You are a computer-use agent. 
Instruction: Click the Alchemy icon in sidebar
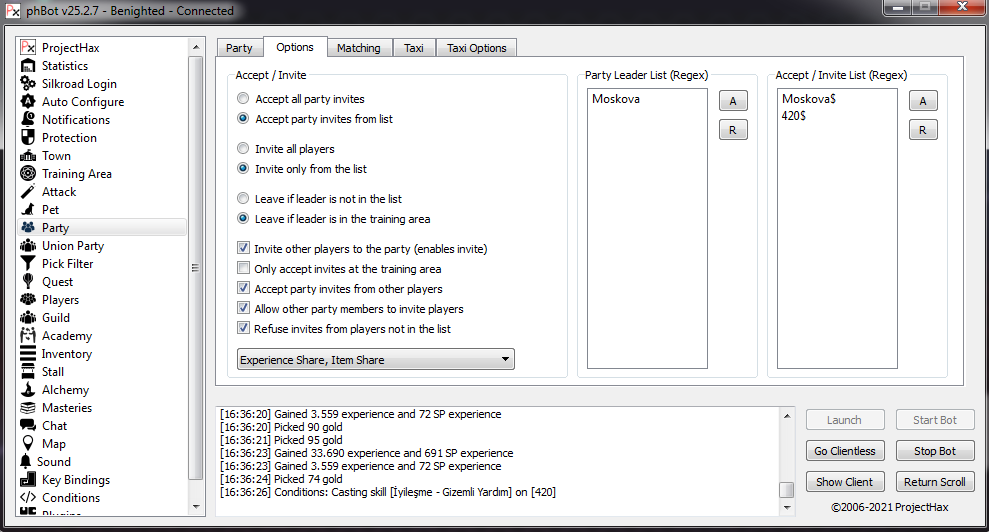pos(28,390)
